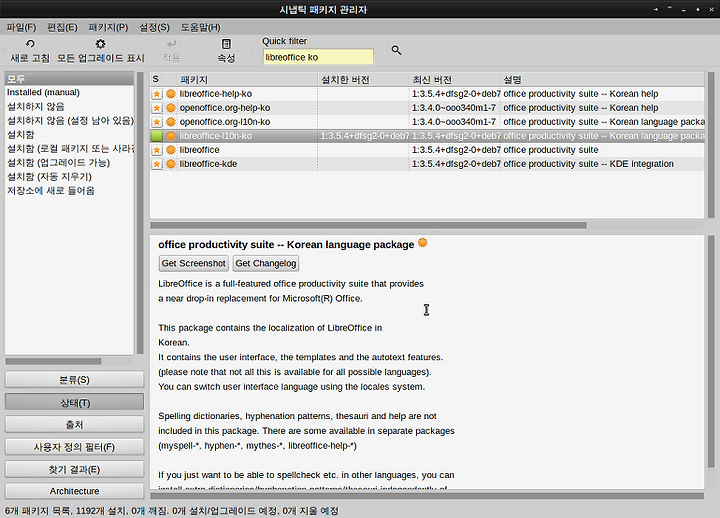This screenshot has width=720, height=518.
Task: Click the Architecture button
Action: tap(74, 491)
